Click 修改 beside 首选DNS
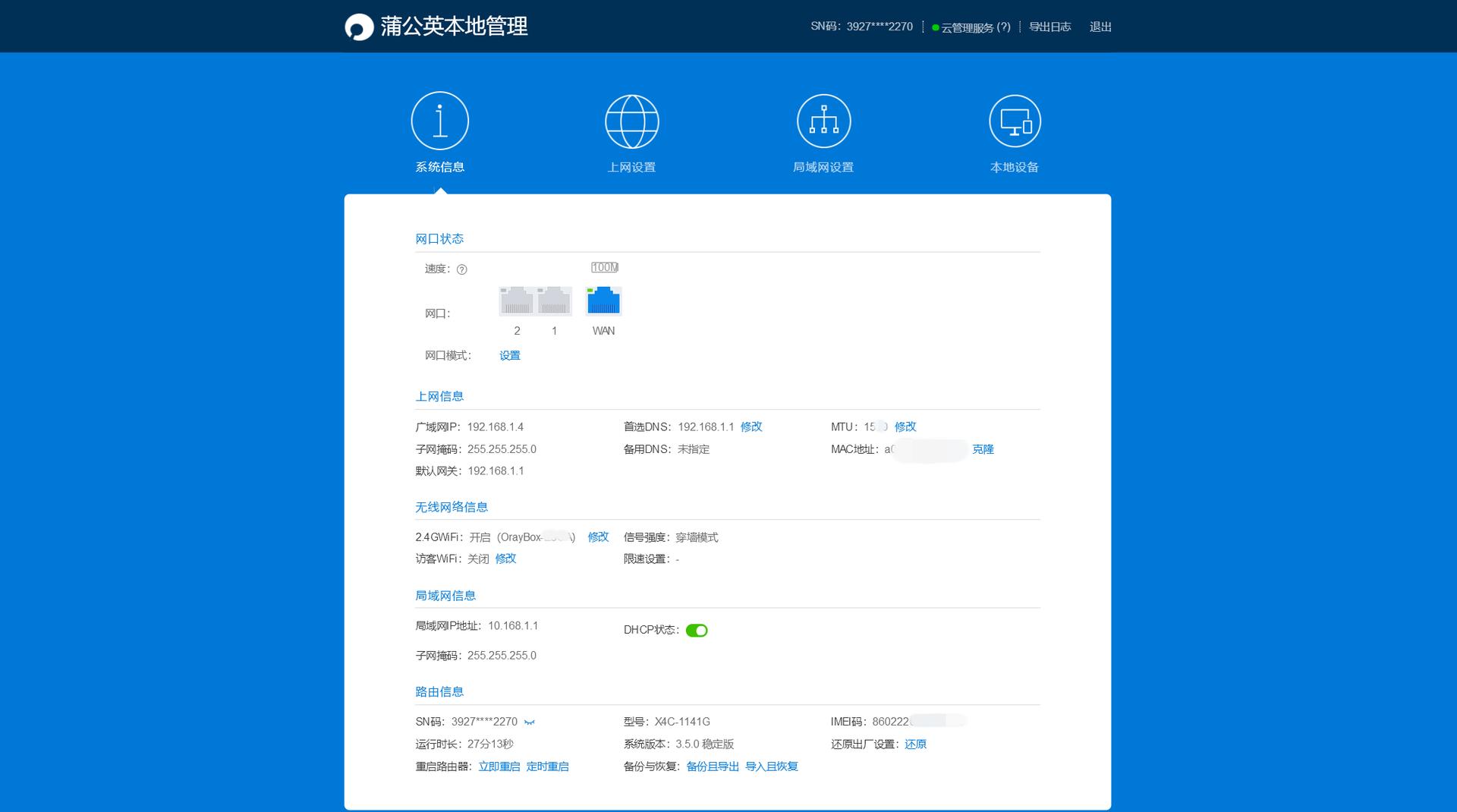Viewport: 1457px width, 812px height. (751, 426)
